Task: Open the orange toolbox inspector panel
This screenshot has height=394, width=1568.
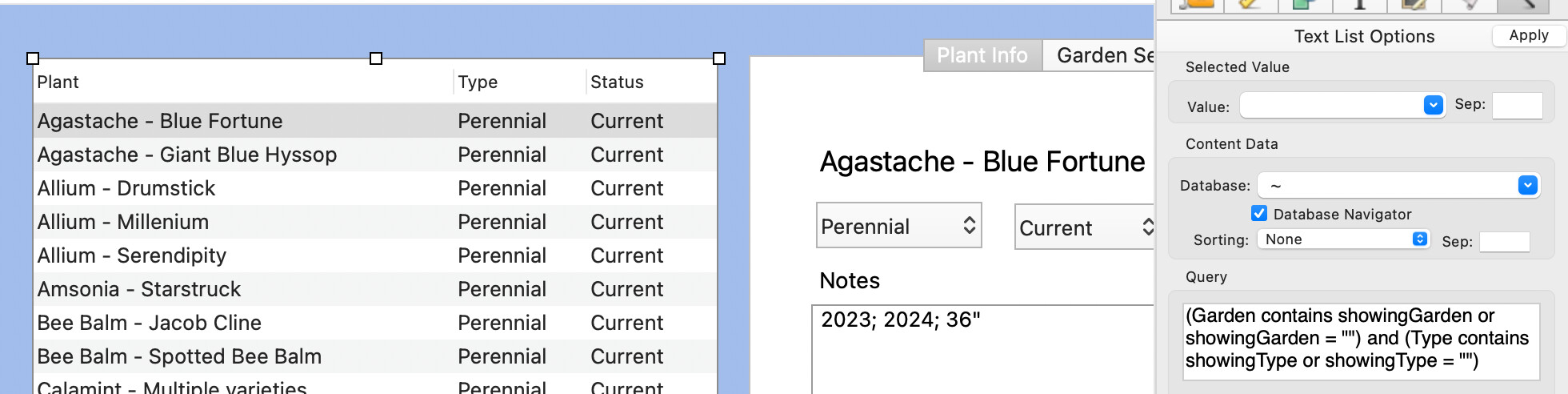Action: pos(1196,5)
